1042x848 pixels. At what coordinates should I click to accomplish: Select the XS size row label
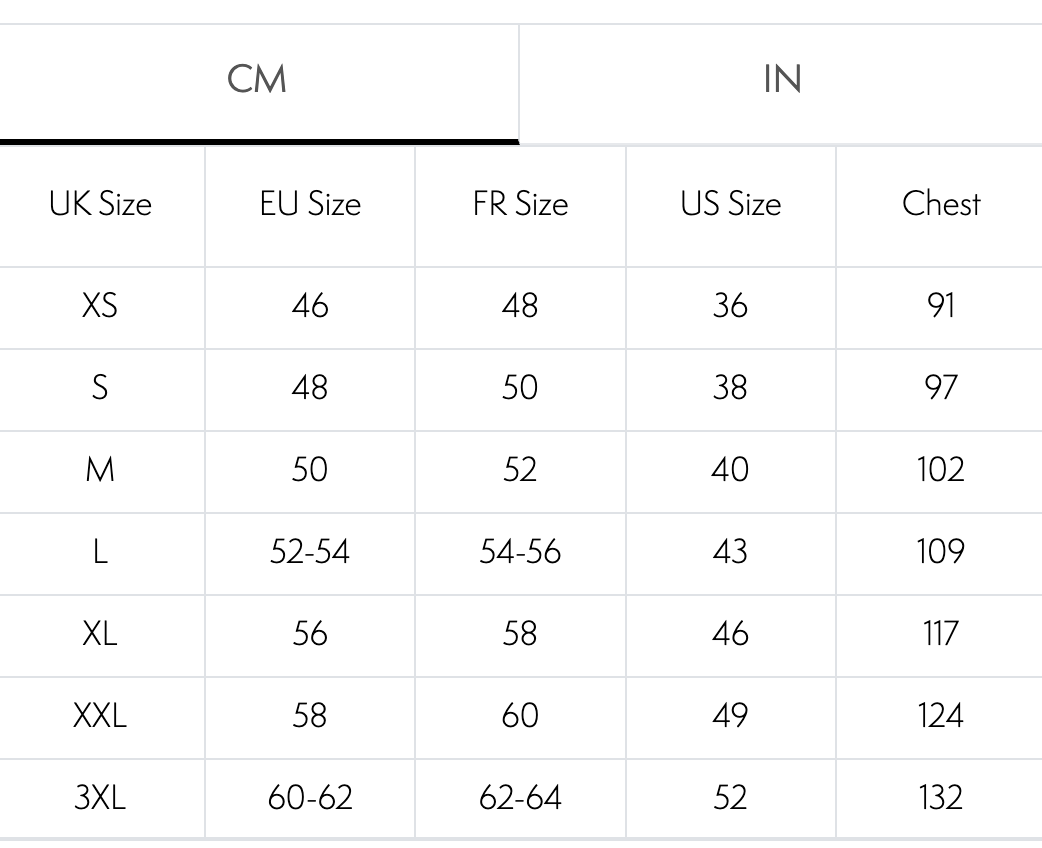tap(100, 305)
